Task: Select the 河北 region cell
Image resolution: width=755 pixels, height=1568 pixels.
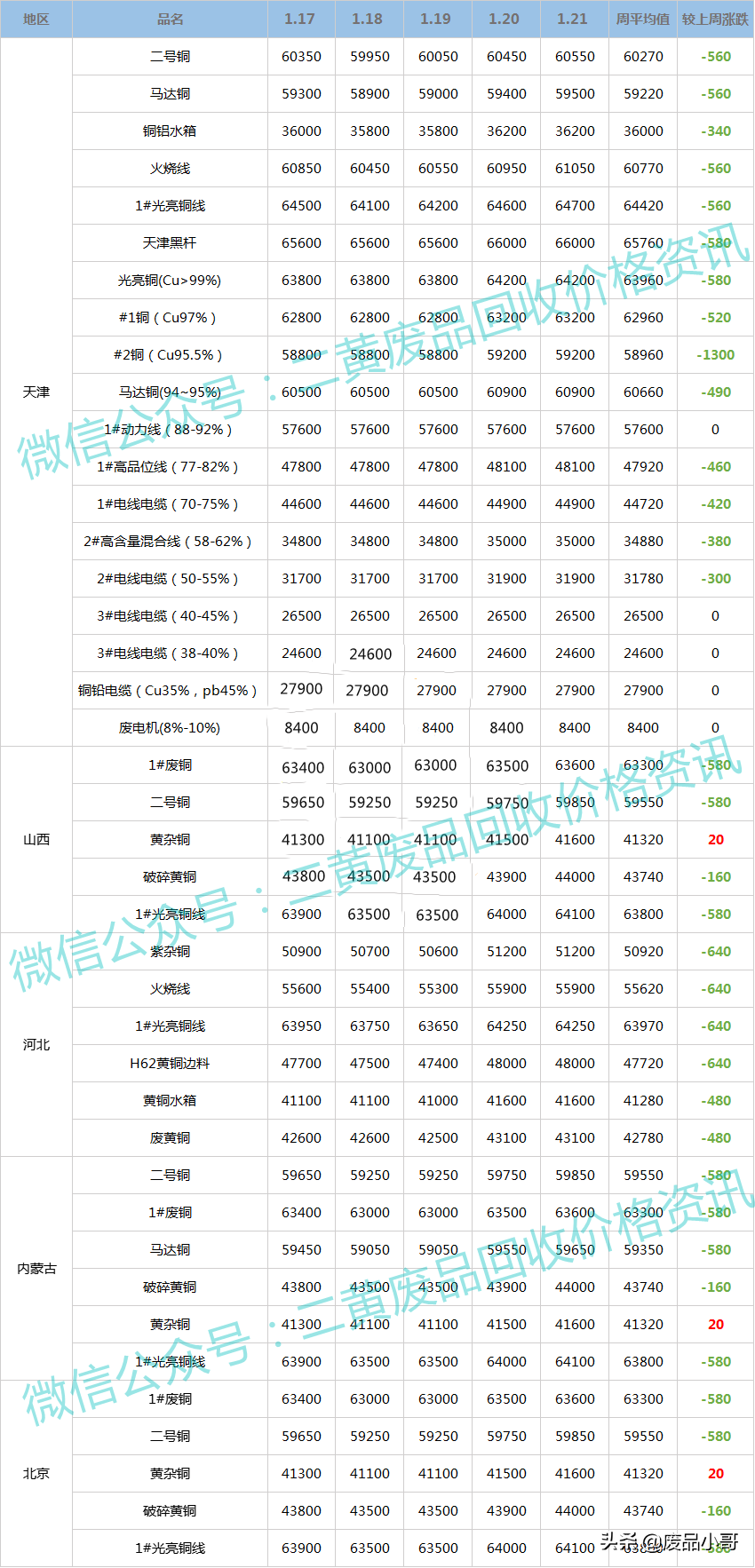Action: [36, 1044]
